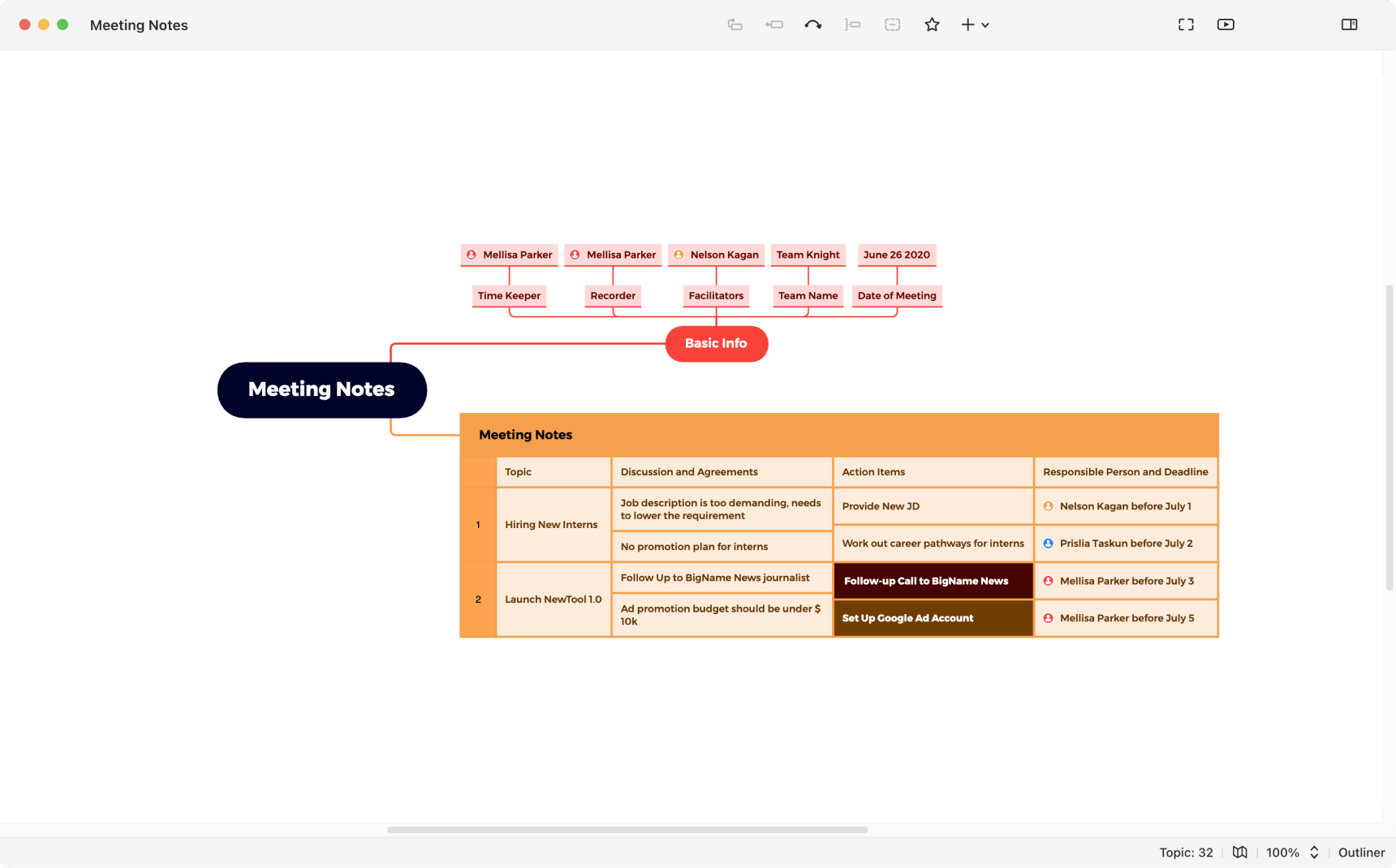Screen dimensions: 1396x868
Task: Open the star Marker icon
Action: point(932,24)
